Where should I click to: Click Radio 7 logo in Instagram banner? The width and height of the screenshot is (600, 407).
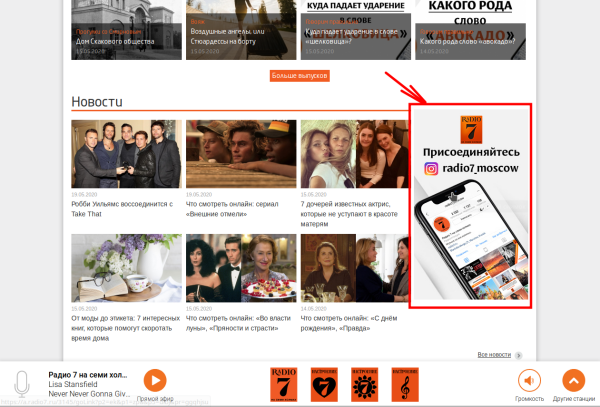click(471, 130)
